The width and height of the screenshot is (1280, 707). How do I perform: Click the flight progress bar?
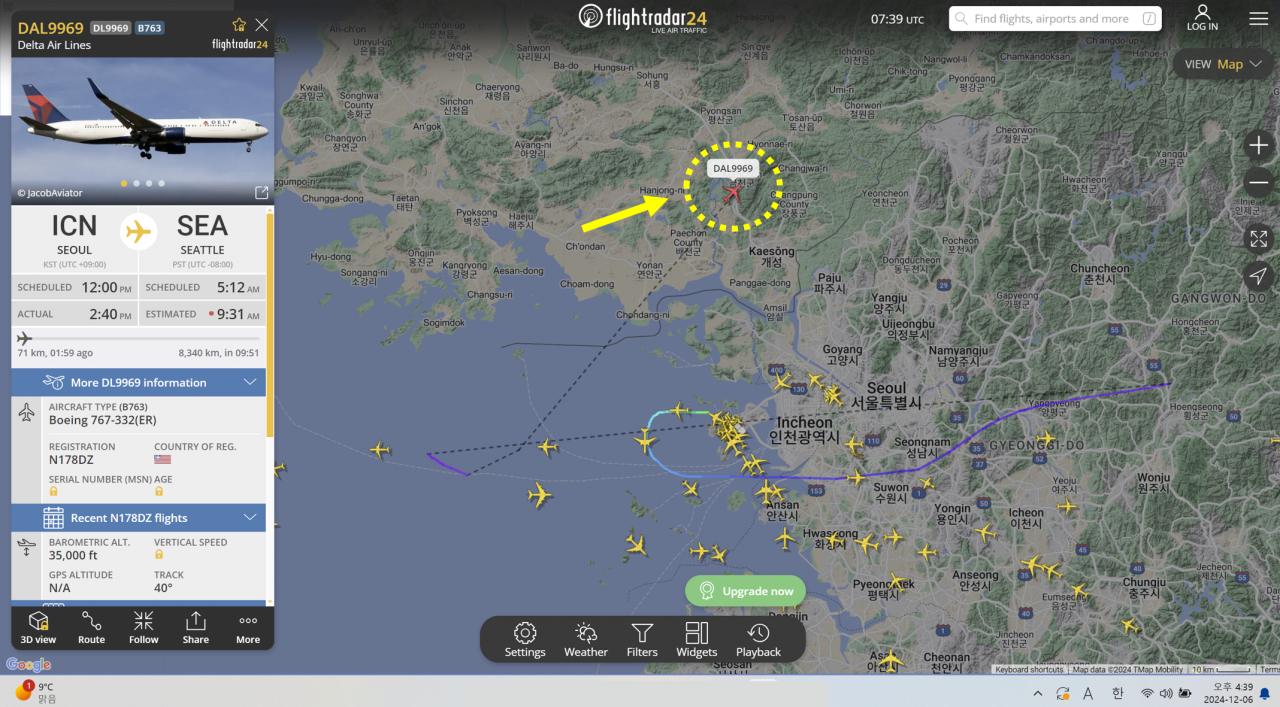[139, 338]
